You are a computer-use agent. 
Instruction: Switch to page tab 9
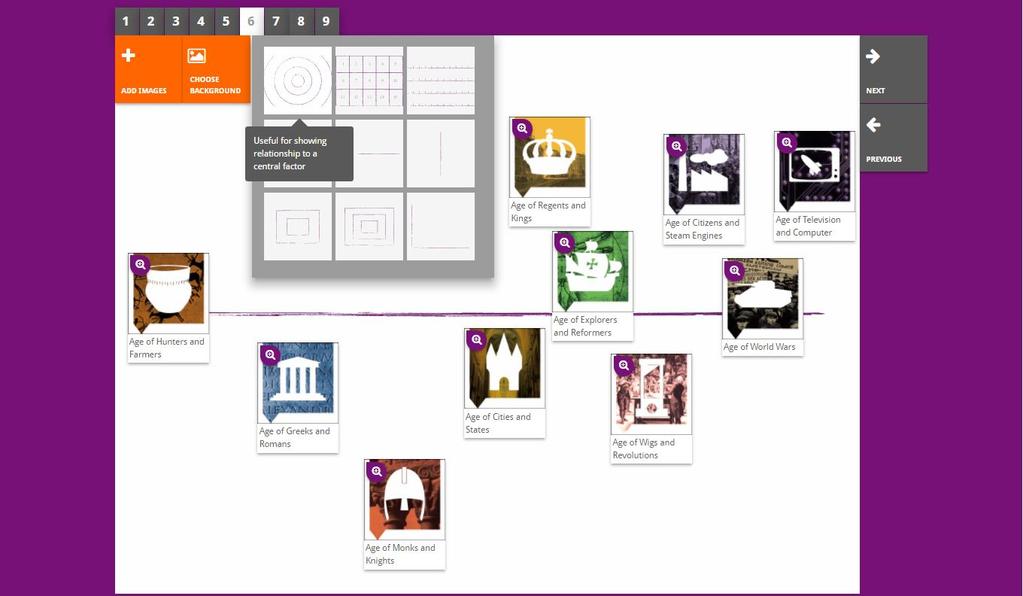coord(326,22)
